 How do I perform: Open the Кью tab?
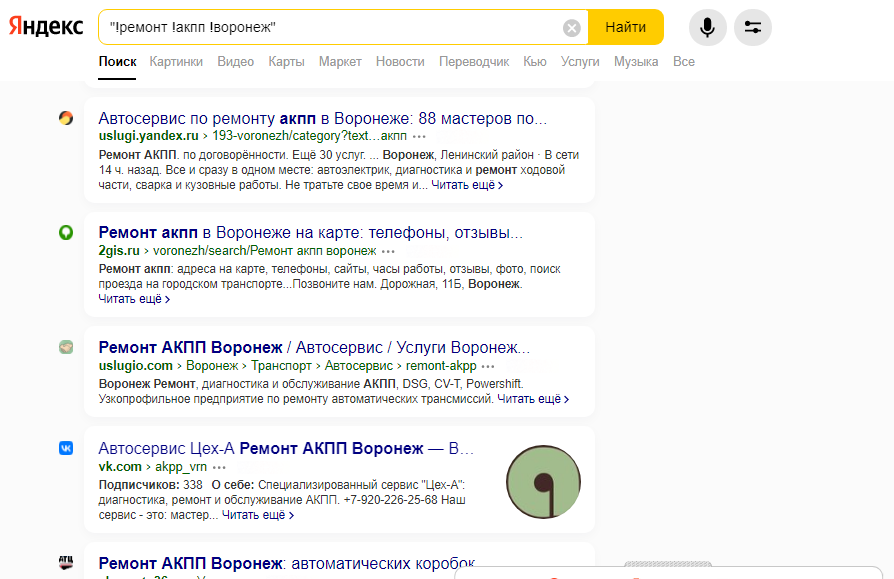pyautogui.click(x=535, y=62)
